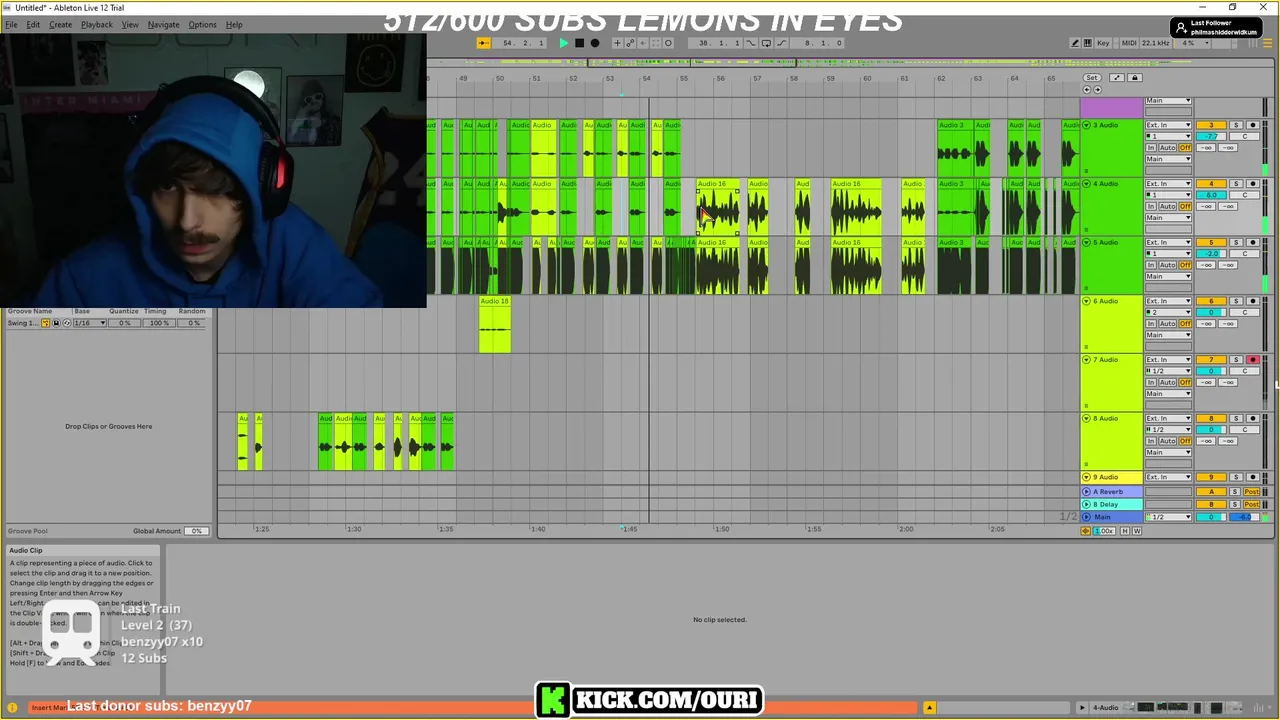The height and width of the screenshot is (720, 1280).
Task: Open the Help menu
Action: click(x=234, y=24)
